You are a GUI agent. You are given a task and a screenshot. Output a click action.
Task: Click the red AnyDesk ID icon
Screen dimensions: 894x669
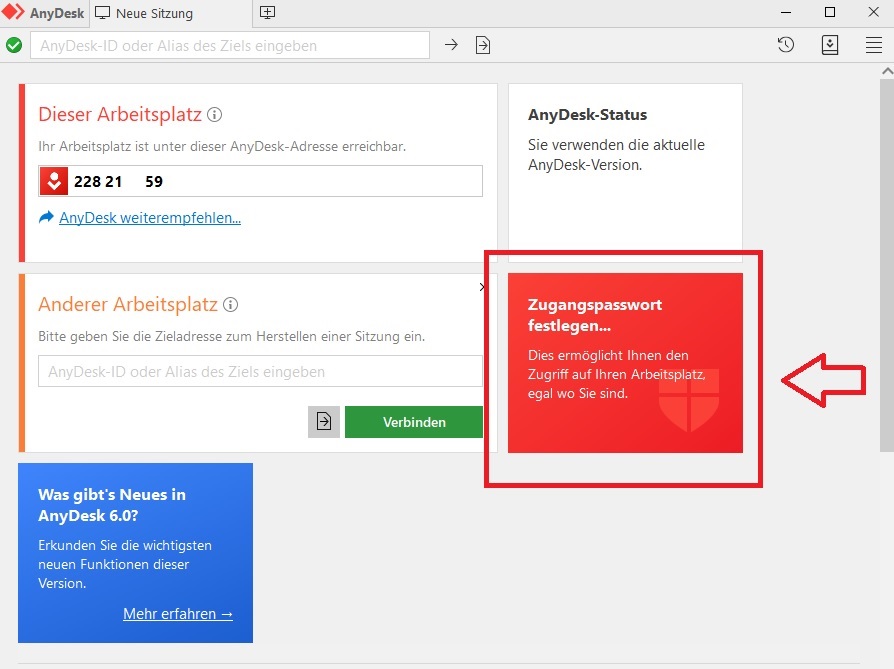(54, 181)
